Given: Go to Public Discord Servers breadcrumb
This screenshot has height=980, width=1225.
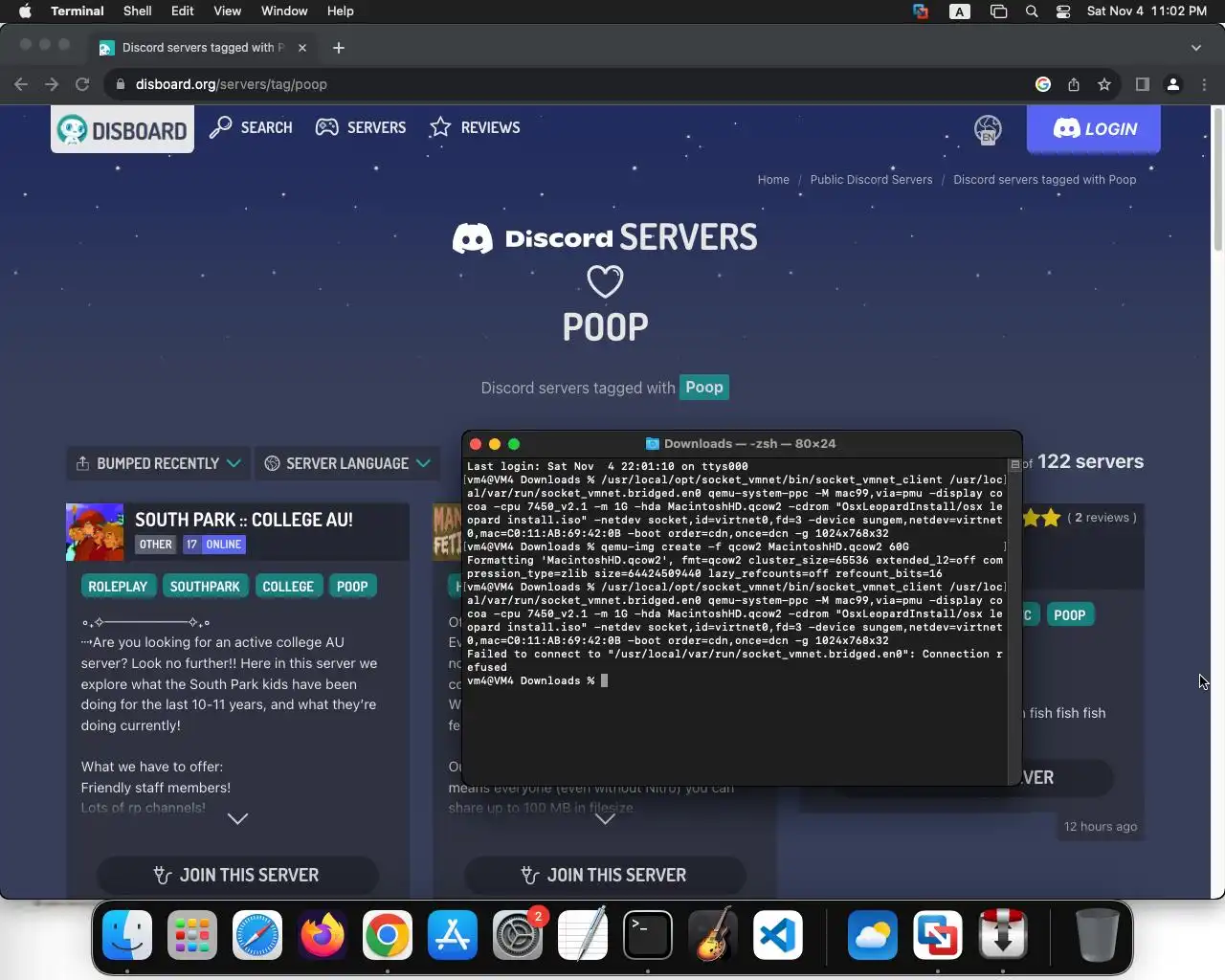Looking at the screenshot, I should [871, 180].
